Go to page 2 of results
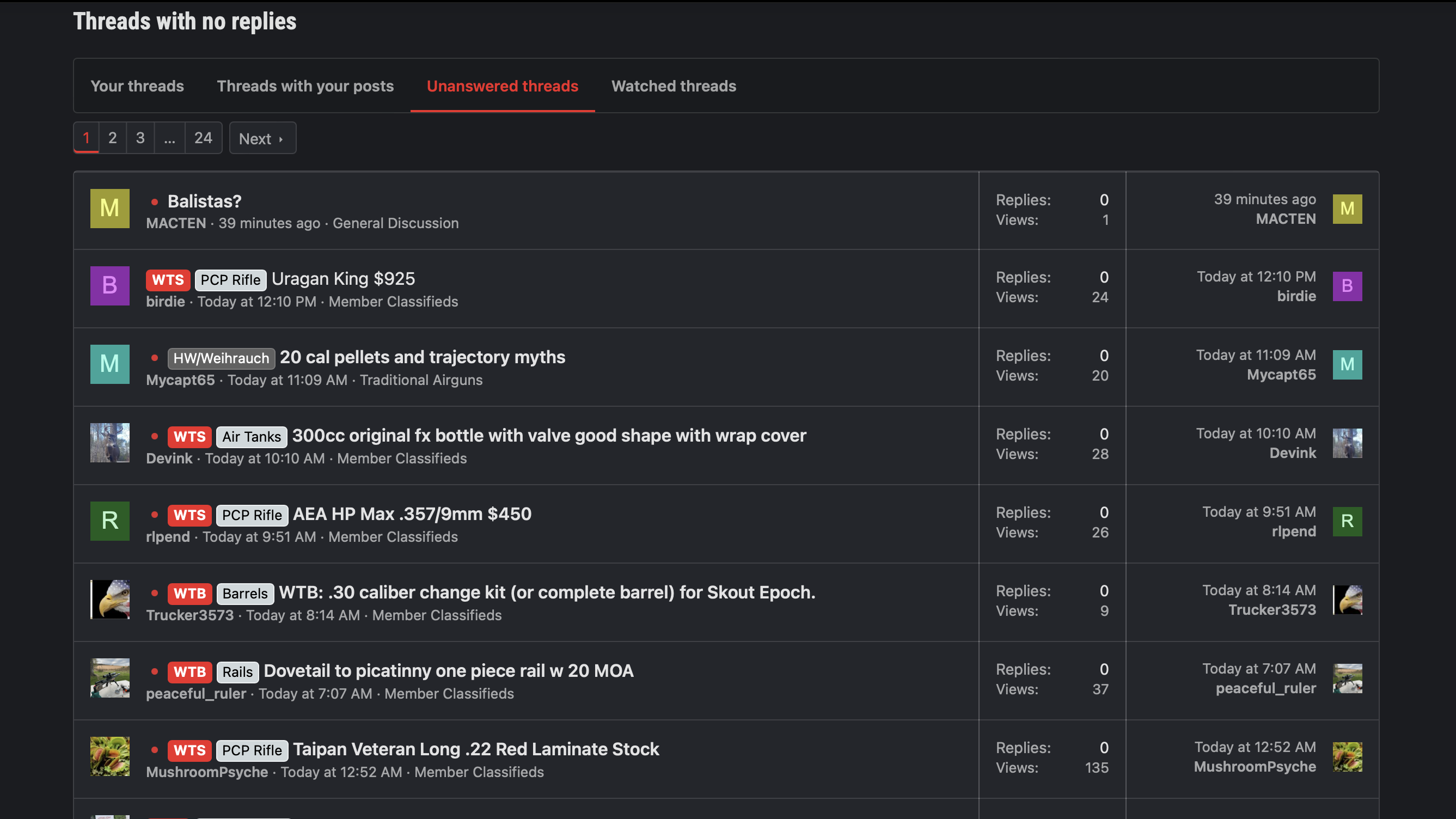The width and height of the screenshot is (1456, 819). point(113,138)
